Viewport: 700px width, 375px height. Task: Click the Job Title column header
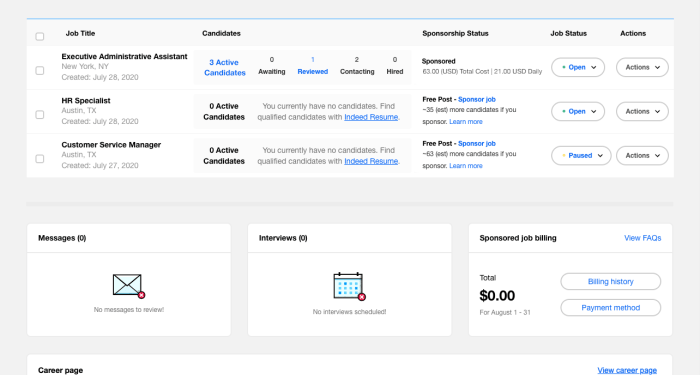pos(80,33)
